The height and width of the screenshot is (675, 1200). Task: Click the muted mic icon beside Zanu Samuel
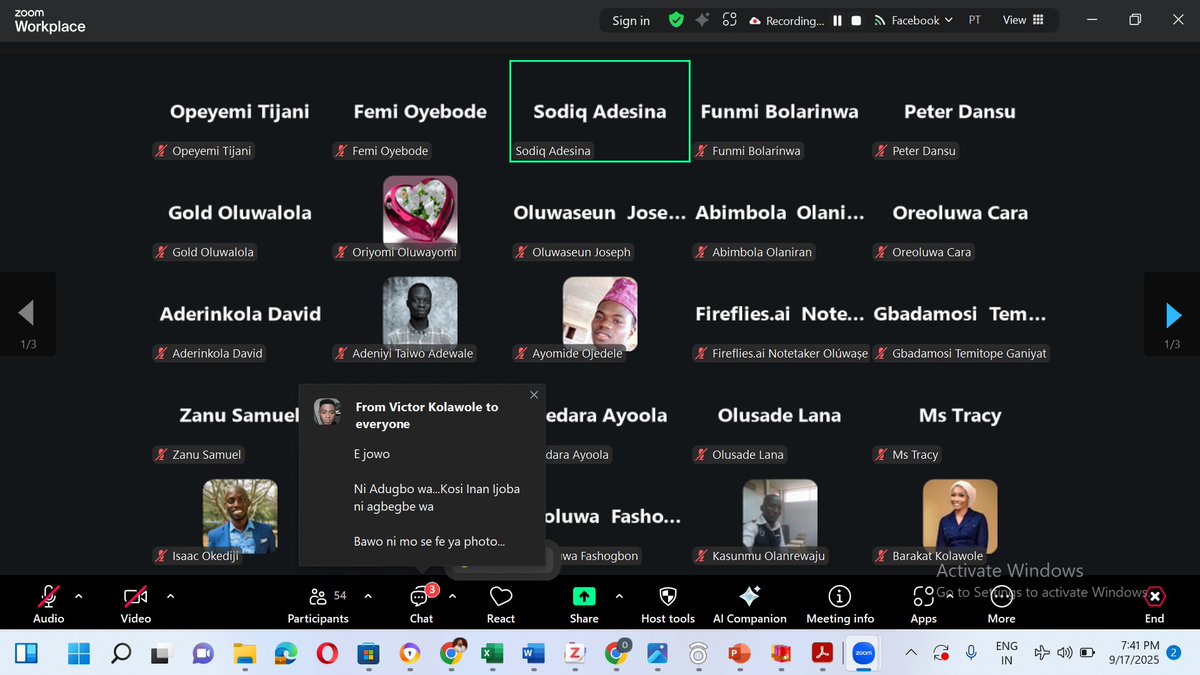[x=160, y=454]
